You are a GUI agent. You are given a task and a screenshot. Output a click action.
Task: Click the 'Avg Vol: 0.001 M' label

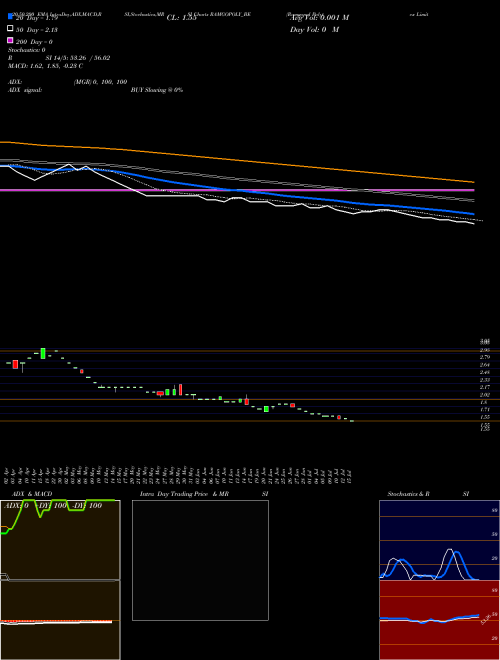tap(319, 18)
